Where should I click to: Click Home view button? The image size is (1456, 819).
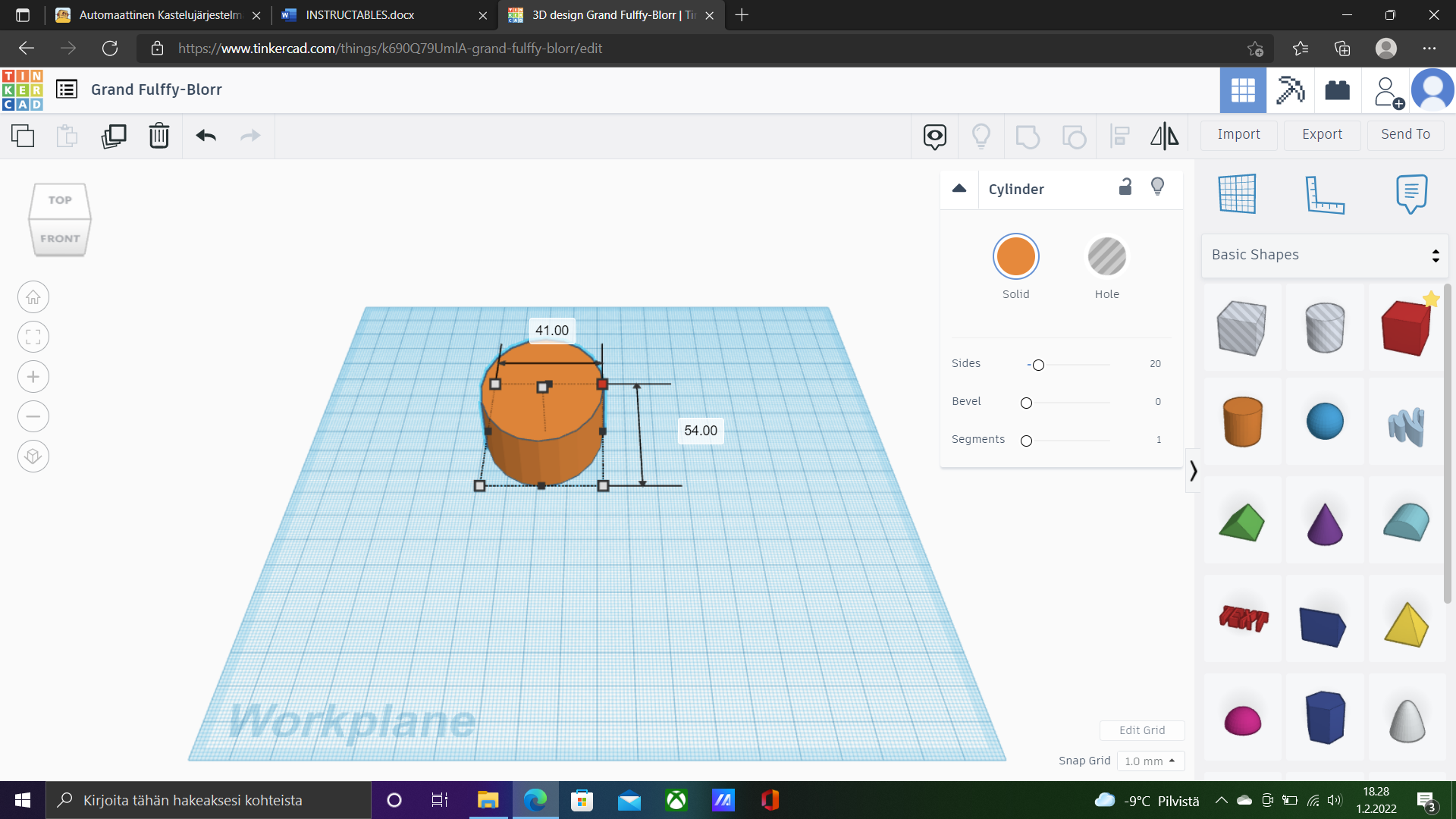tap(33, 297)
